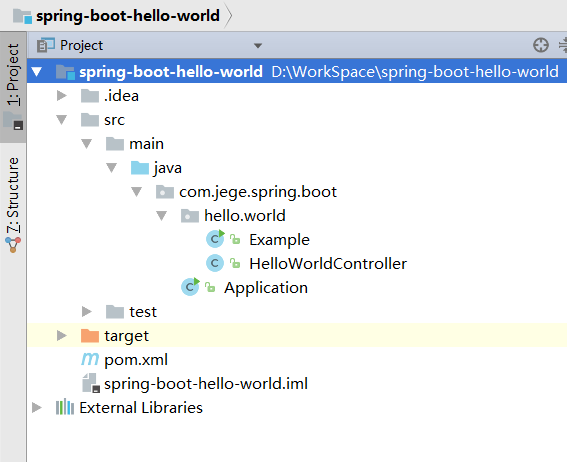Image resolution: width=567 pixels, height=462 pixels.
Task: Collapse the src folder
Action: [x=62, y=120]
